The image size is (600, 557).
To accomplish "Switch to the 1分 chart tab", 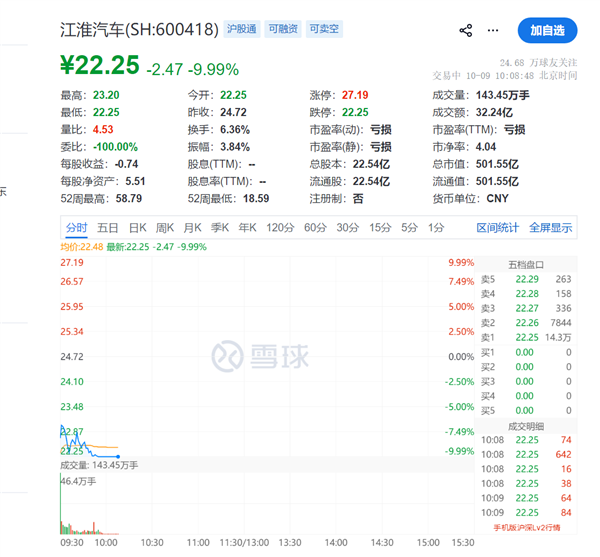I will 436,228.
